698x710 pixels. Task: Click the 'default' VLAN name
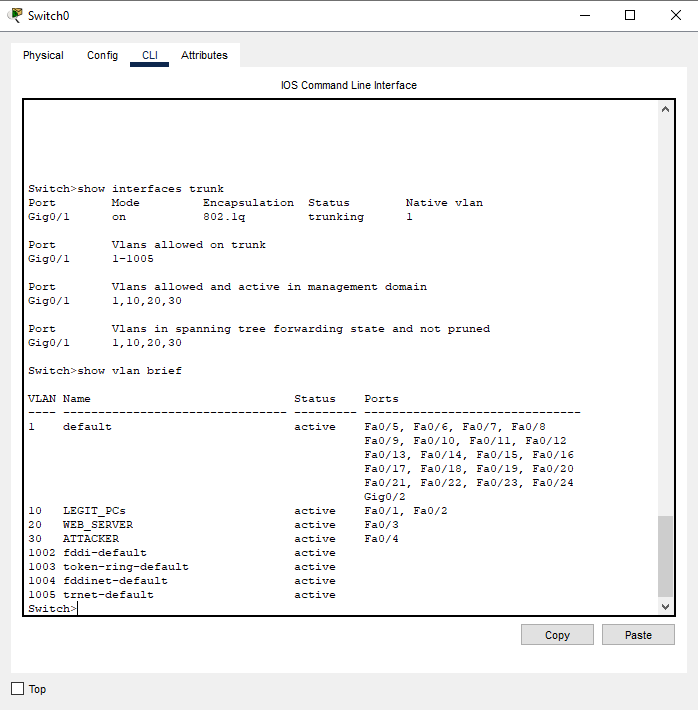(87, 427)
